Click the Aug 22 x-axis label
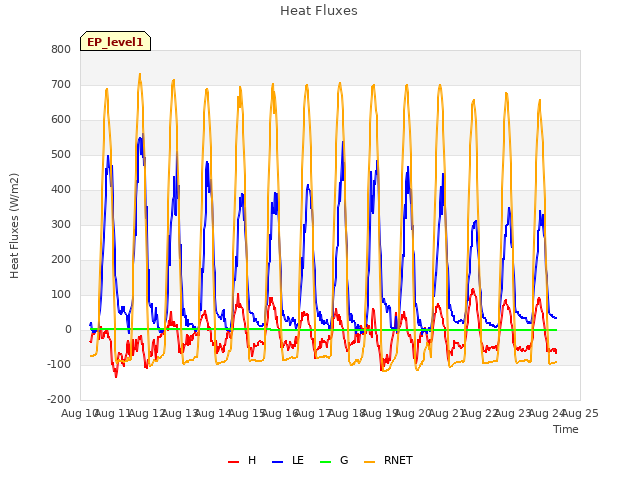Viewport: 640px width, 480px height. 480,413
